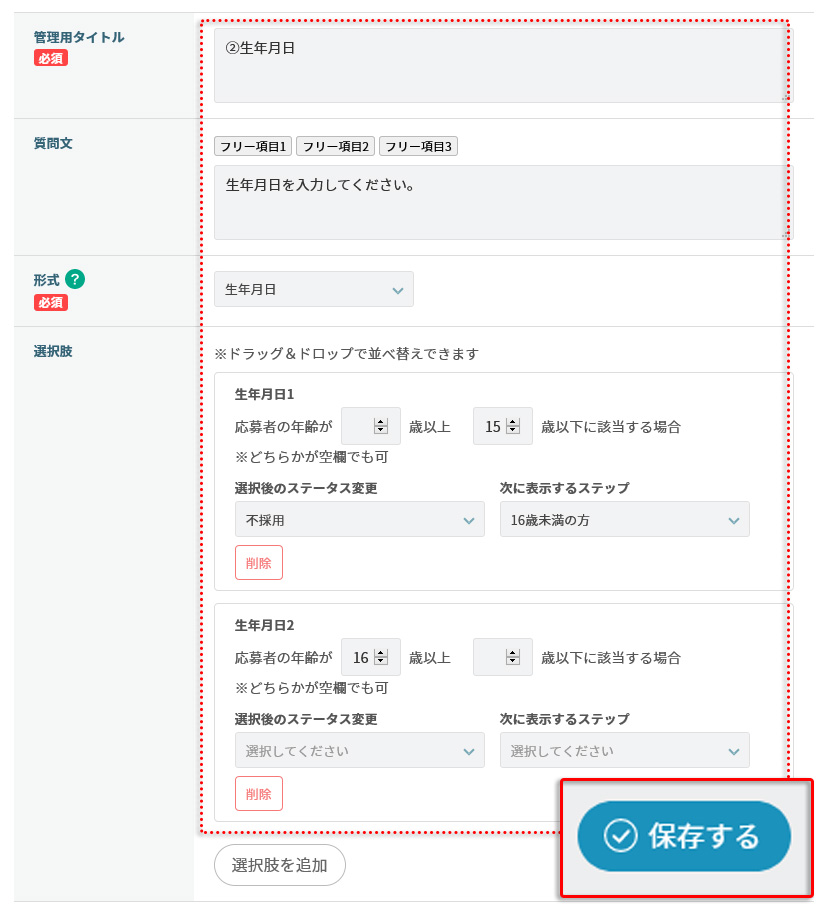Click the stepper on 生年月日1 maximum age 15

[513, 426]
